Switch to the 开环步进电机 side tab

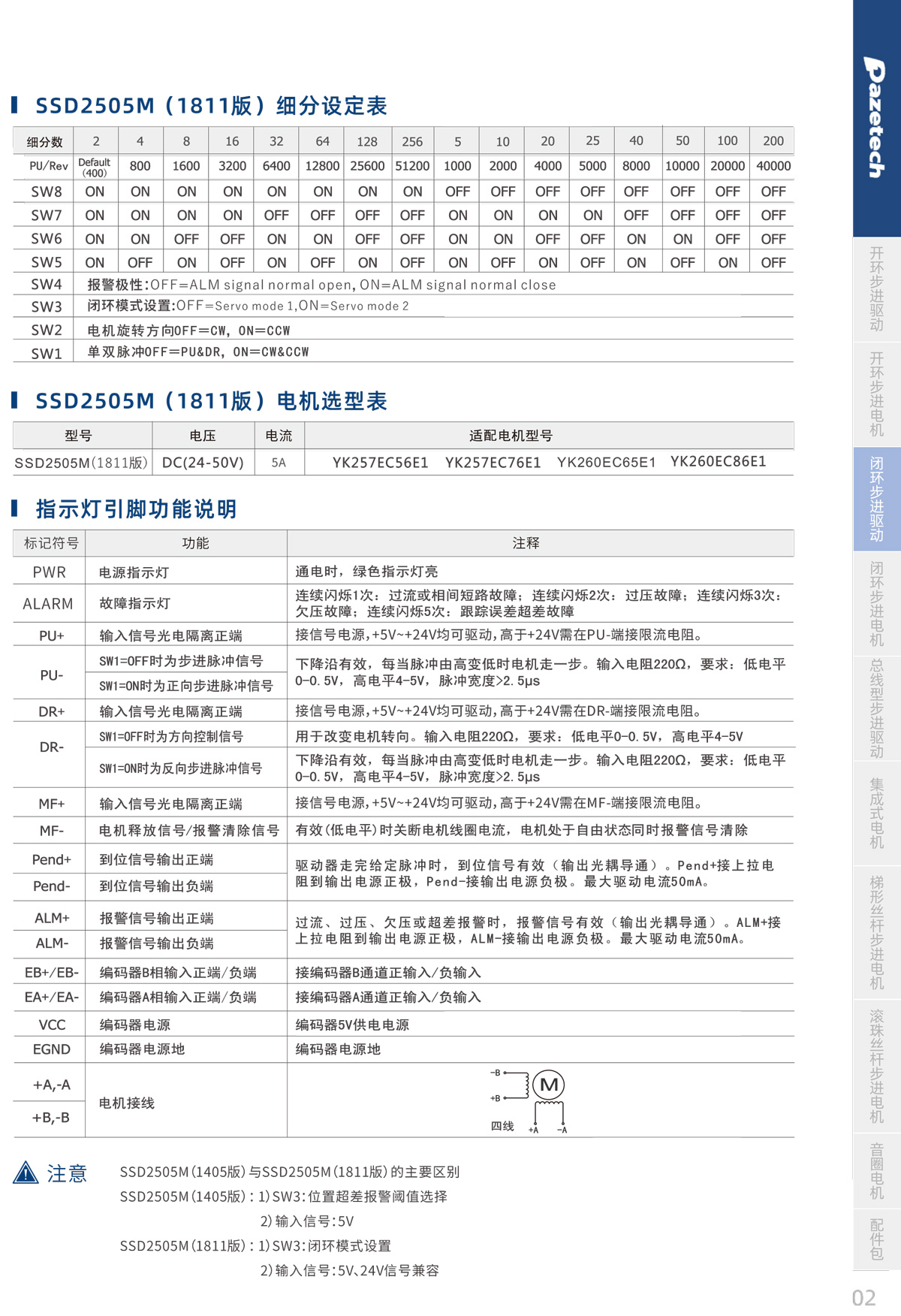(x=876, y=394)
